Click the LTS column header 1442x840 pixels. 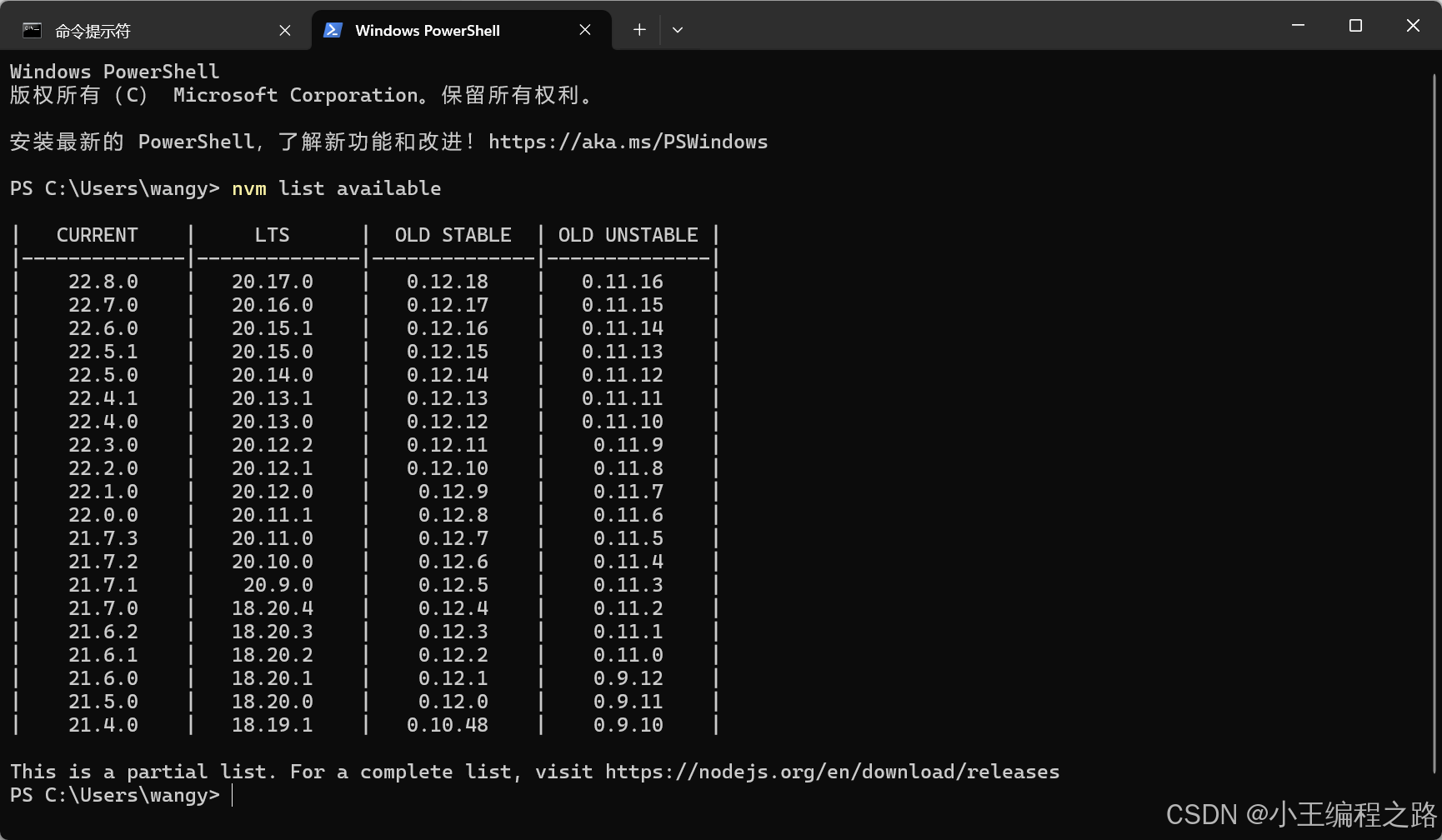[273, 235]
